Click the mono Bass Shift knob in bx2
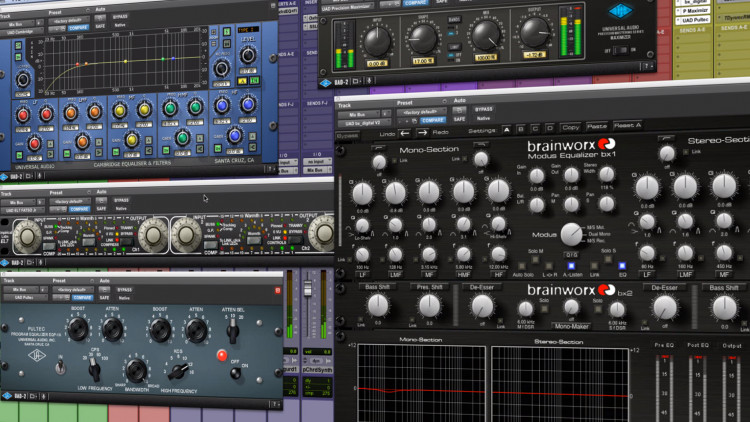The width and height of the screenshot is (750, 422). point(378,305)
